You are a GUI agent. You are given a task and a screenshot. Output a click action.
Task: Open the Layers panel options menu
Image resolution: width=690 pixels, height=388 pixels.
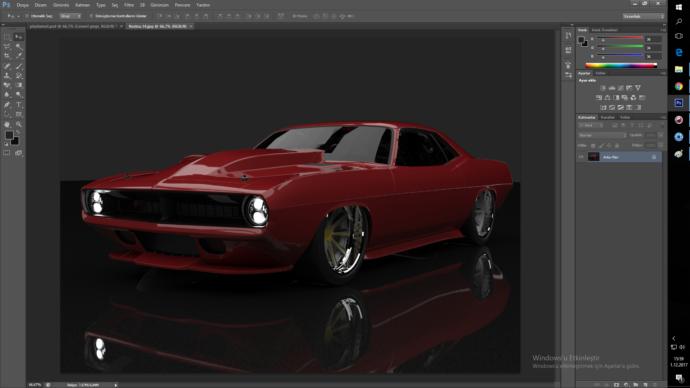point(663,117)
